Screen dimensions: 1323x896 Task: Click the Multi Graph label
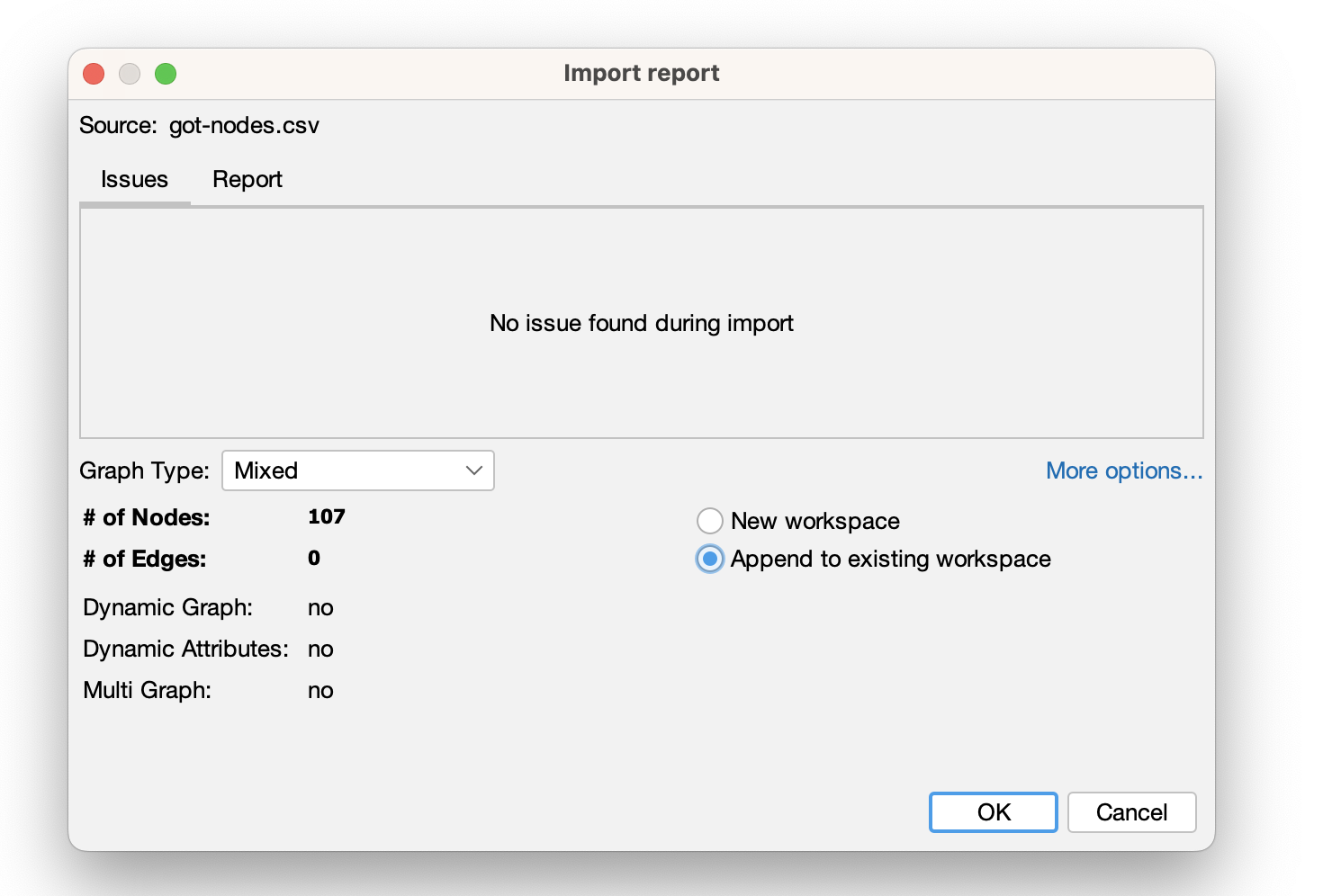tap(147, 690)
